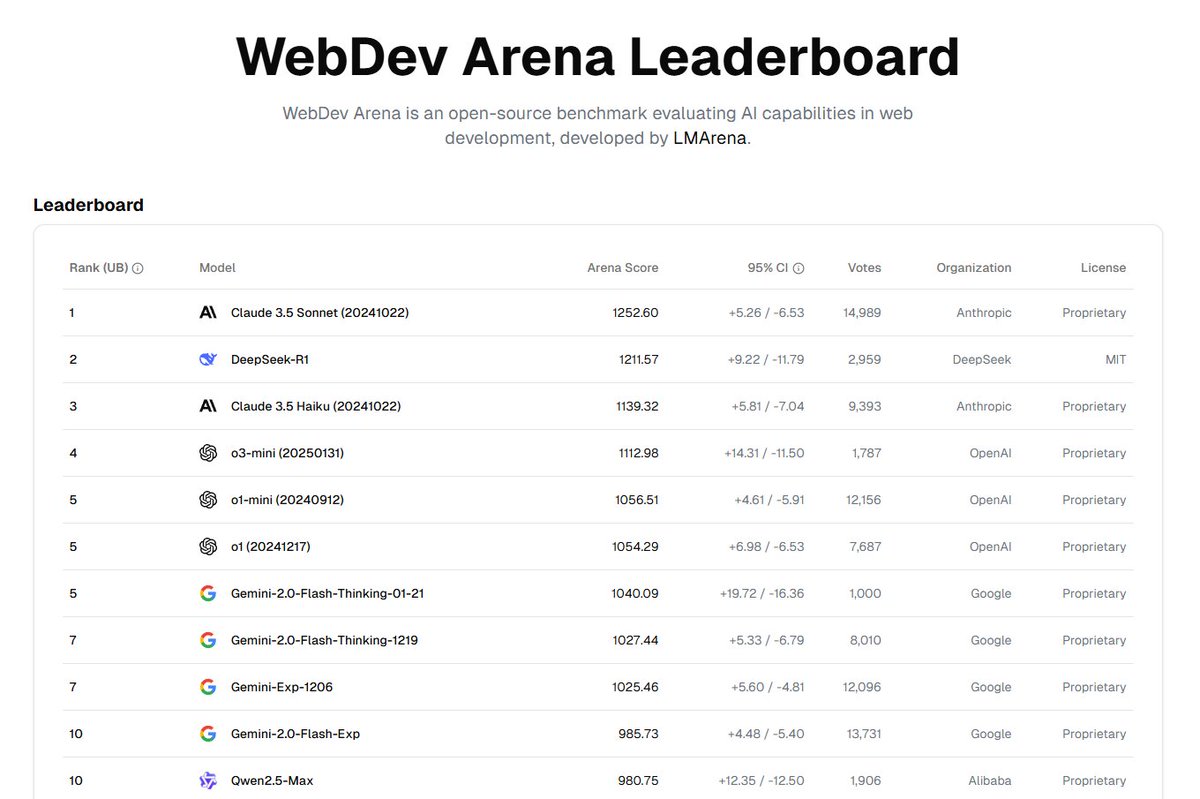Sort by the License column header
This screenshot has width=1200, height=799.
coord(1103,268)
